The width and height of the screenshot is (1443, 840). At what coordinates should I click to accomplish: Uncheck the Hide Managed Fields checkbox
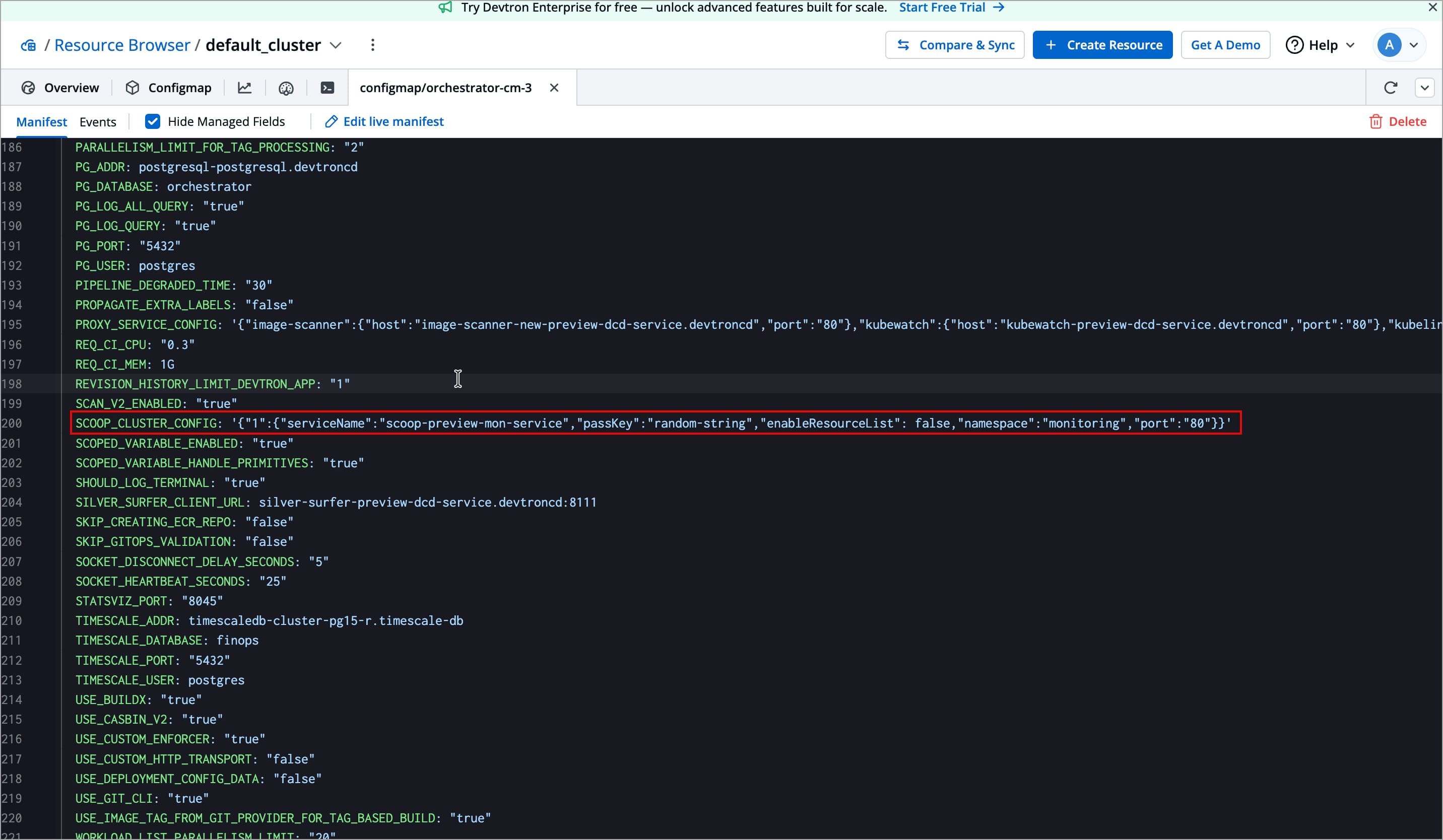152,121
